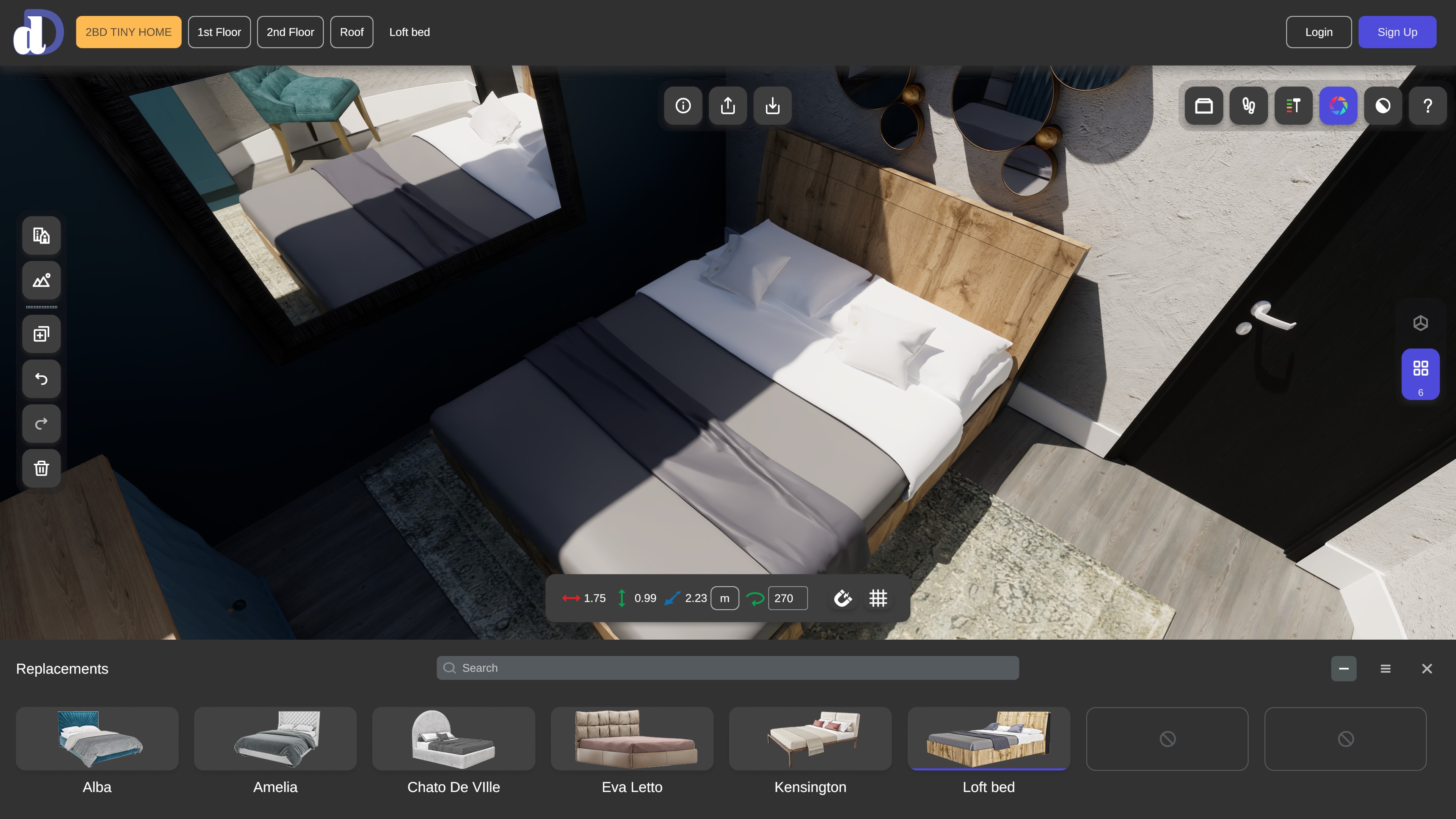
Task: Switch to the 2nd Floor tab
Action: [290, 32]
